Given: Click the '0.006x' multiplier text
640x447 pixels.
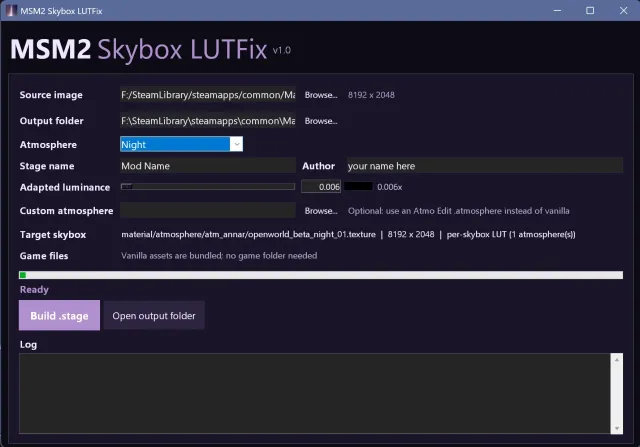Looking at the screenshot, I should (x=389, y=187).
